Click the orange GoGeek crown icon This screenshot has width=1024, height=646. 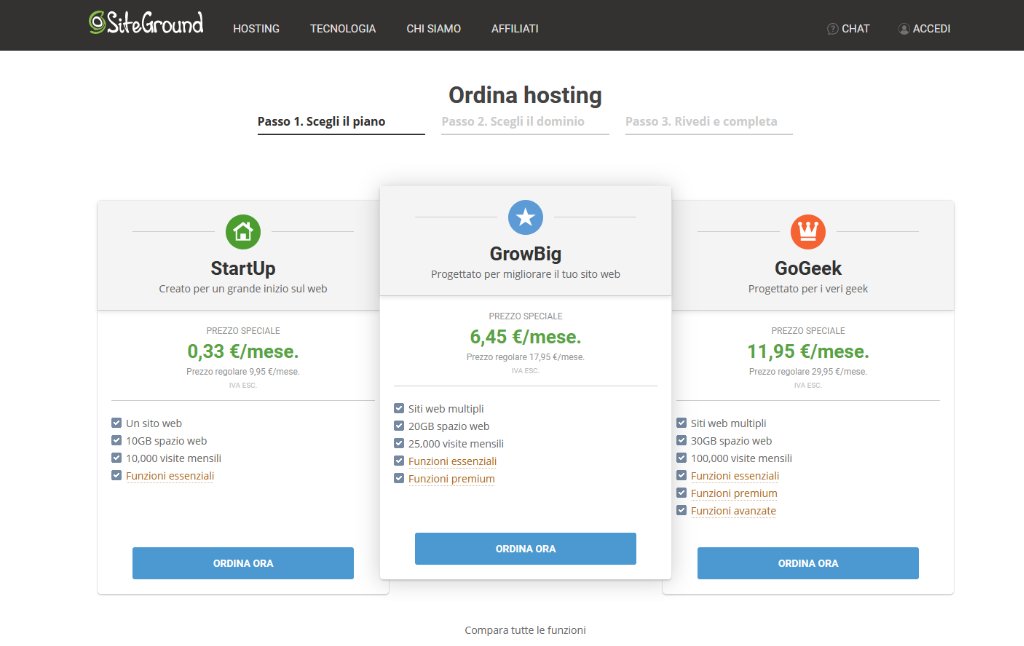(808, 231)
